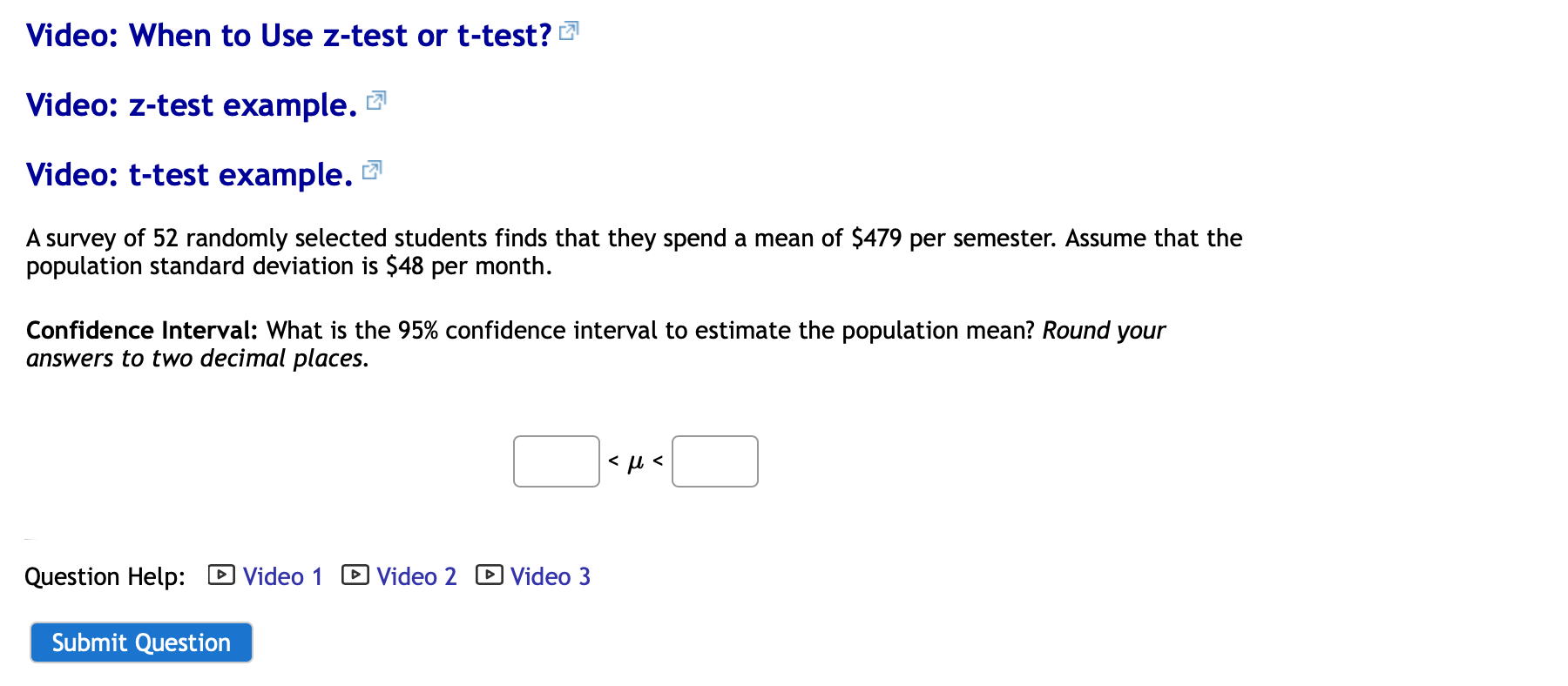Select the right answer field after the μ symbol
Viewport: 1568px width, 686px height.
pos(714,461)
